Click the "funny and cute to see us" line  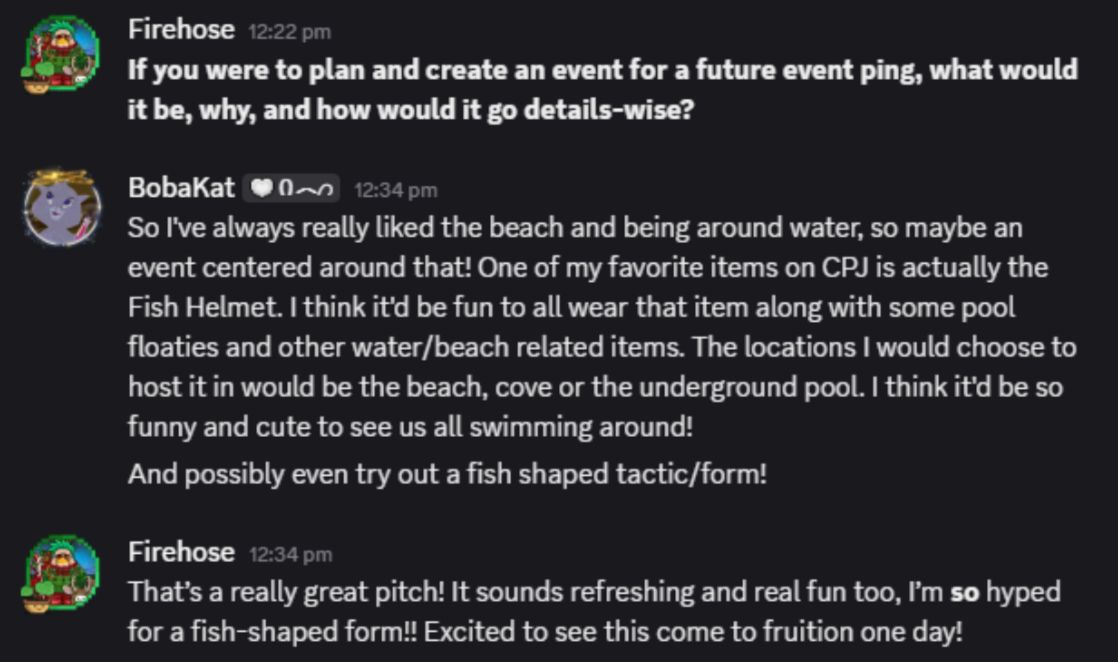pos(410,426)
